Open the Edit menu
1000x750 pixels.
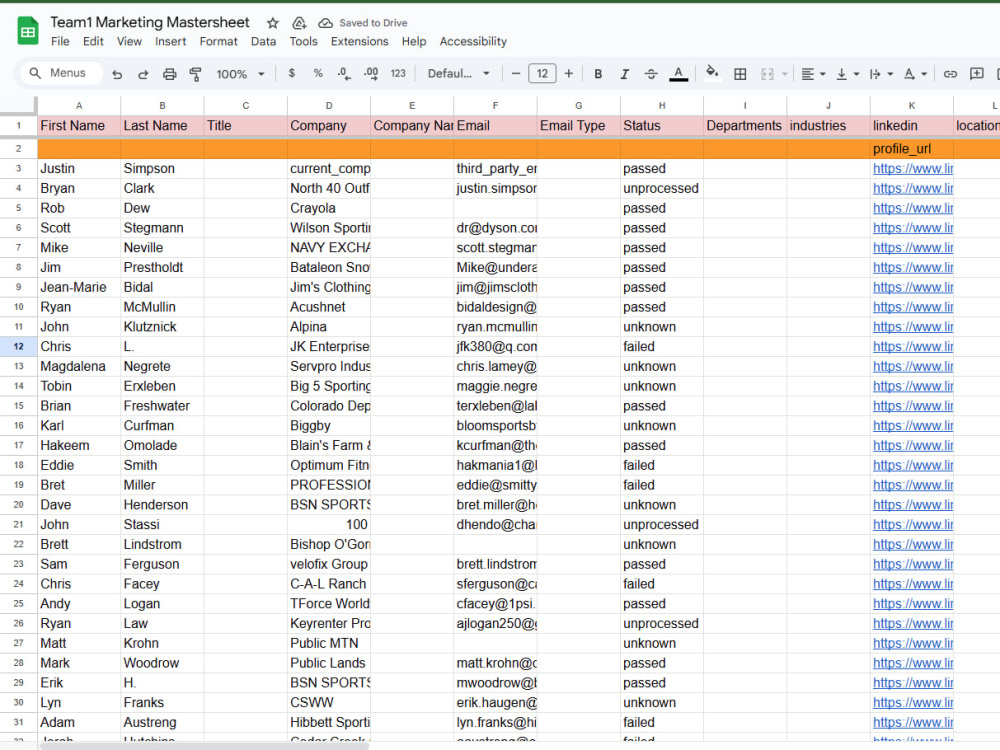(x=93, y=41)
